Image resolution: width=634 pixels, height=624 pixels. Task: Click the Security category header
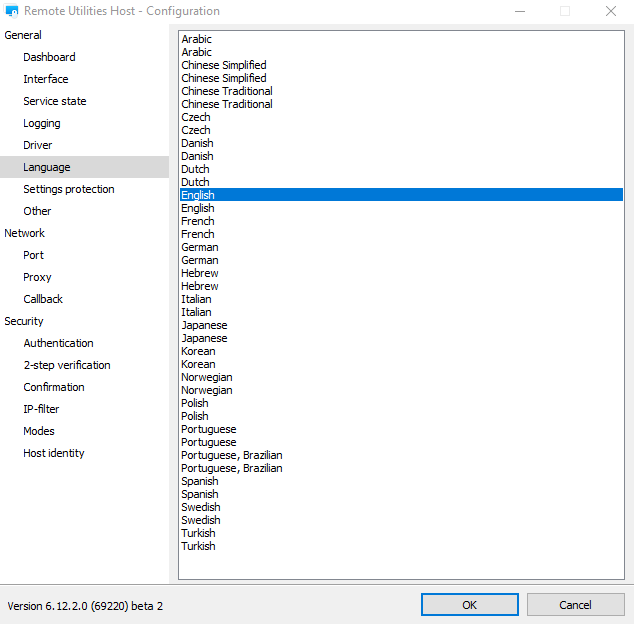pyautogui.click(x=24, y=321)
